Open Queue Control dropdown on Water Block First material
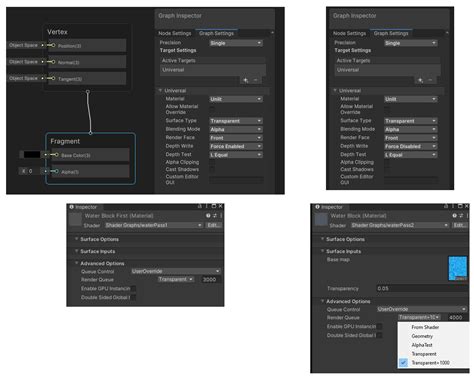The width and height of the screenshot is (474, 379). (x=176, y=271)
